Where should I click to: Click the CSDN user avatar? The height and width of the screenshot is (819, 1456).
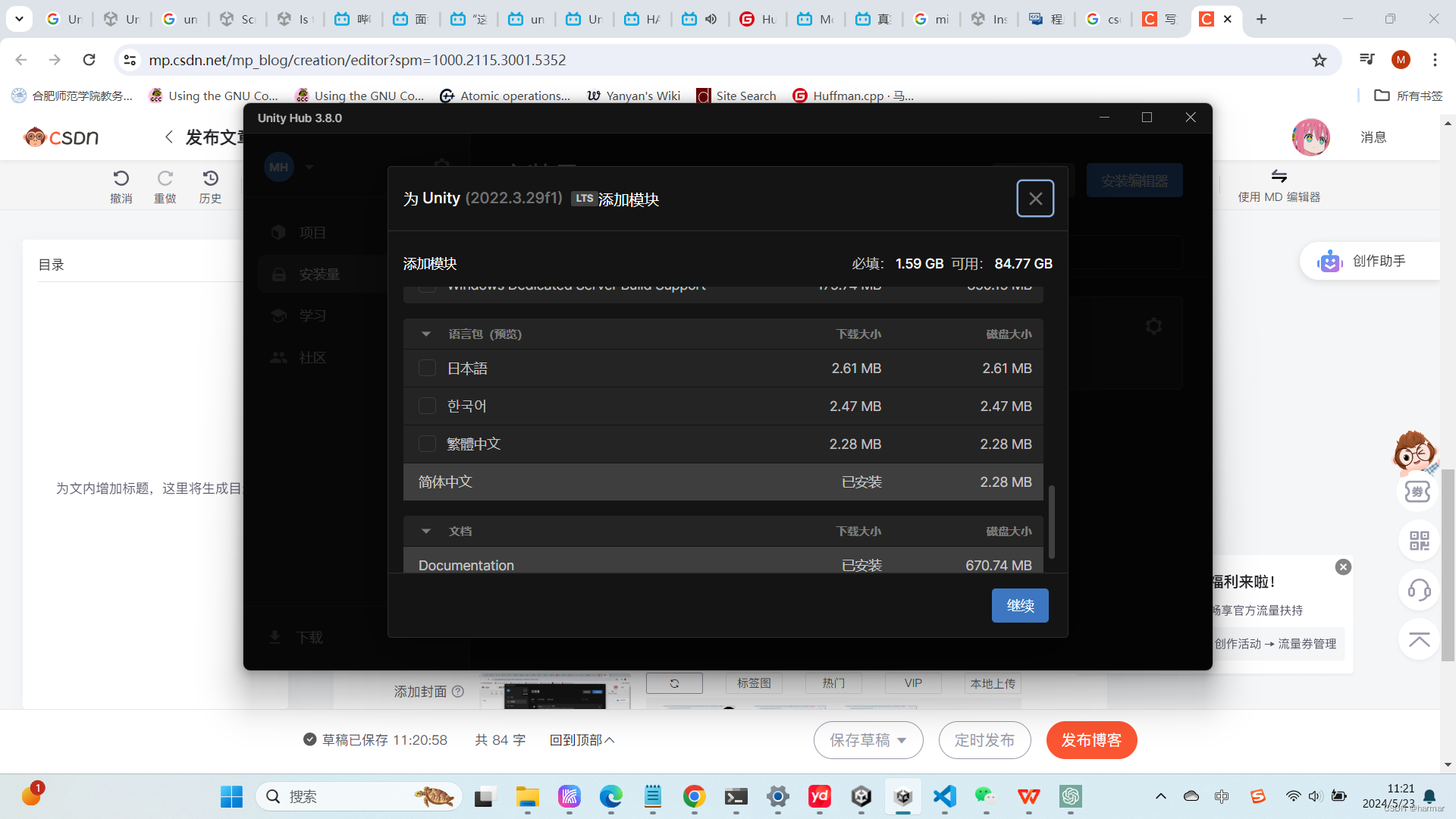(1310, 137)
